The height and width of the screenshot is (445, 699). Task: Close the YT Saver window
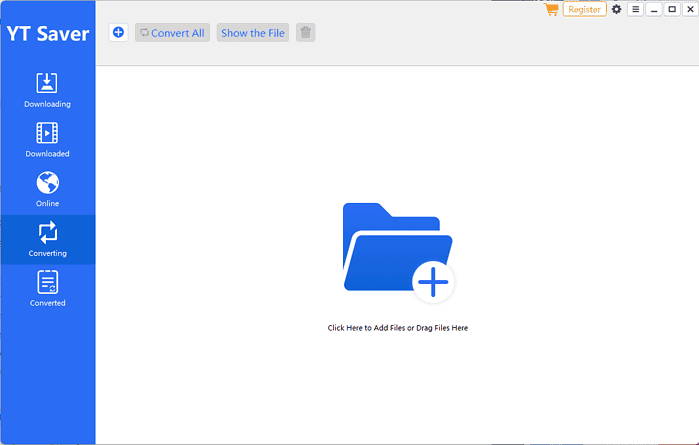pos(689,9)
